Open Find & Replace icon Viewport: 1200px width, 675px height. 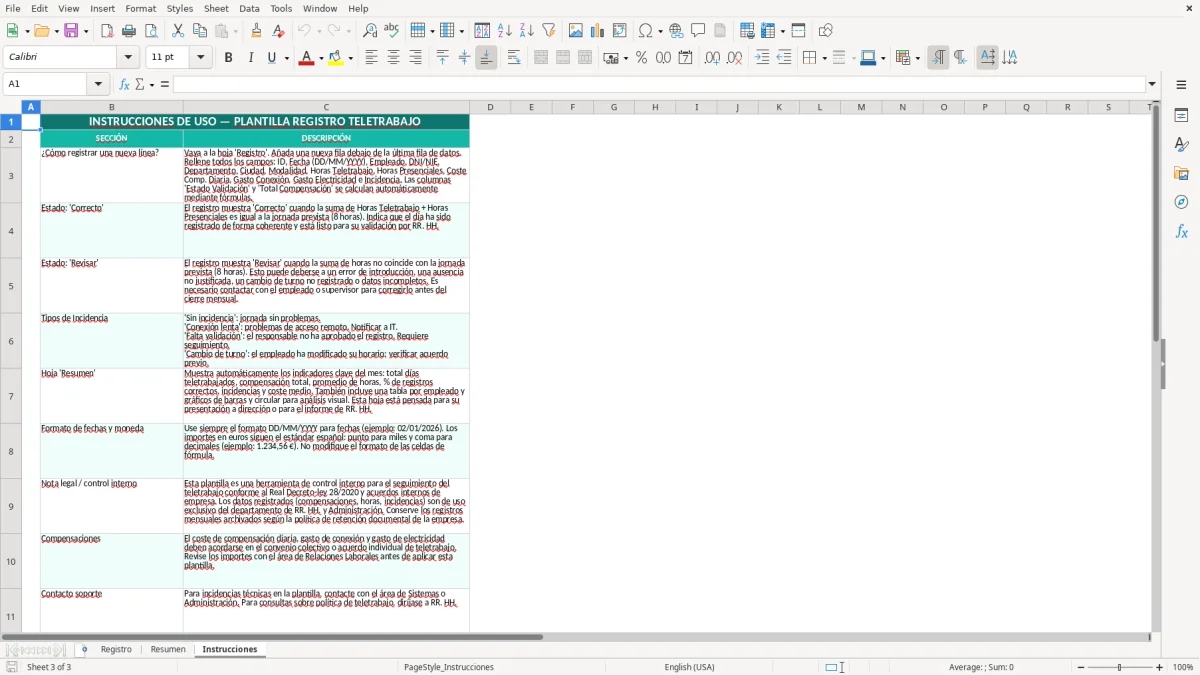tap(370, 31)
